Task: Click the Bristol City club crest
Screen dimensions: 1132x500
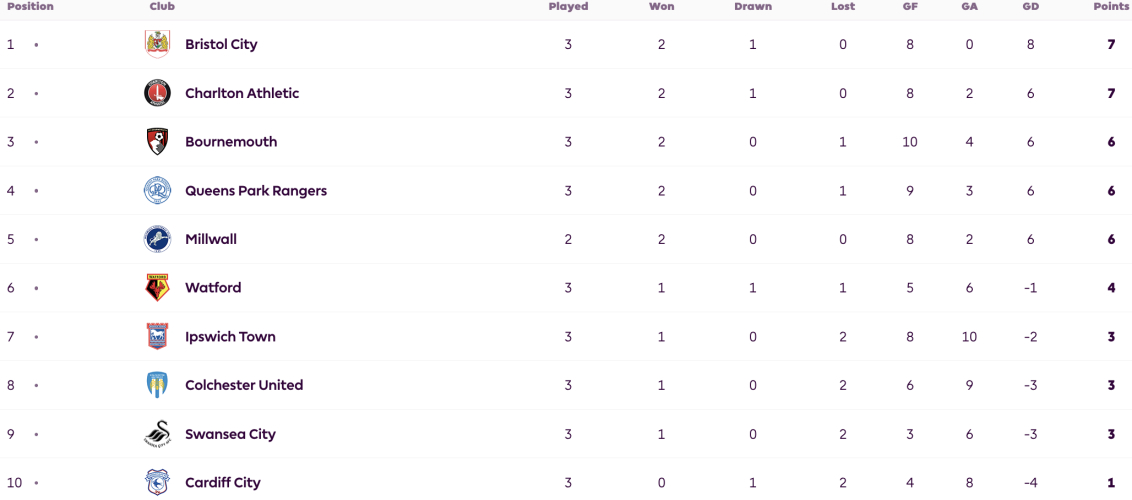Action: pyautogui.click(x=157, y=44)
